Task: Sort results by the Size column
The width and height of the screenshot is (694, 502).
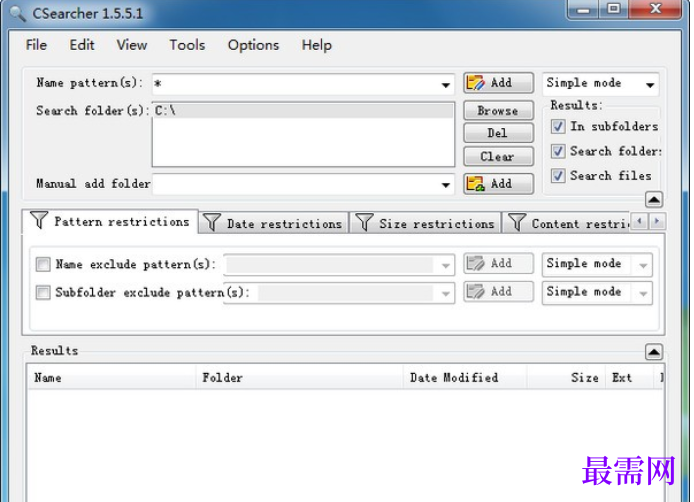Action: 566,378
